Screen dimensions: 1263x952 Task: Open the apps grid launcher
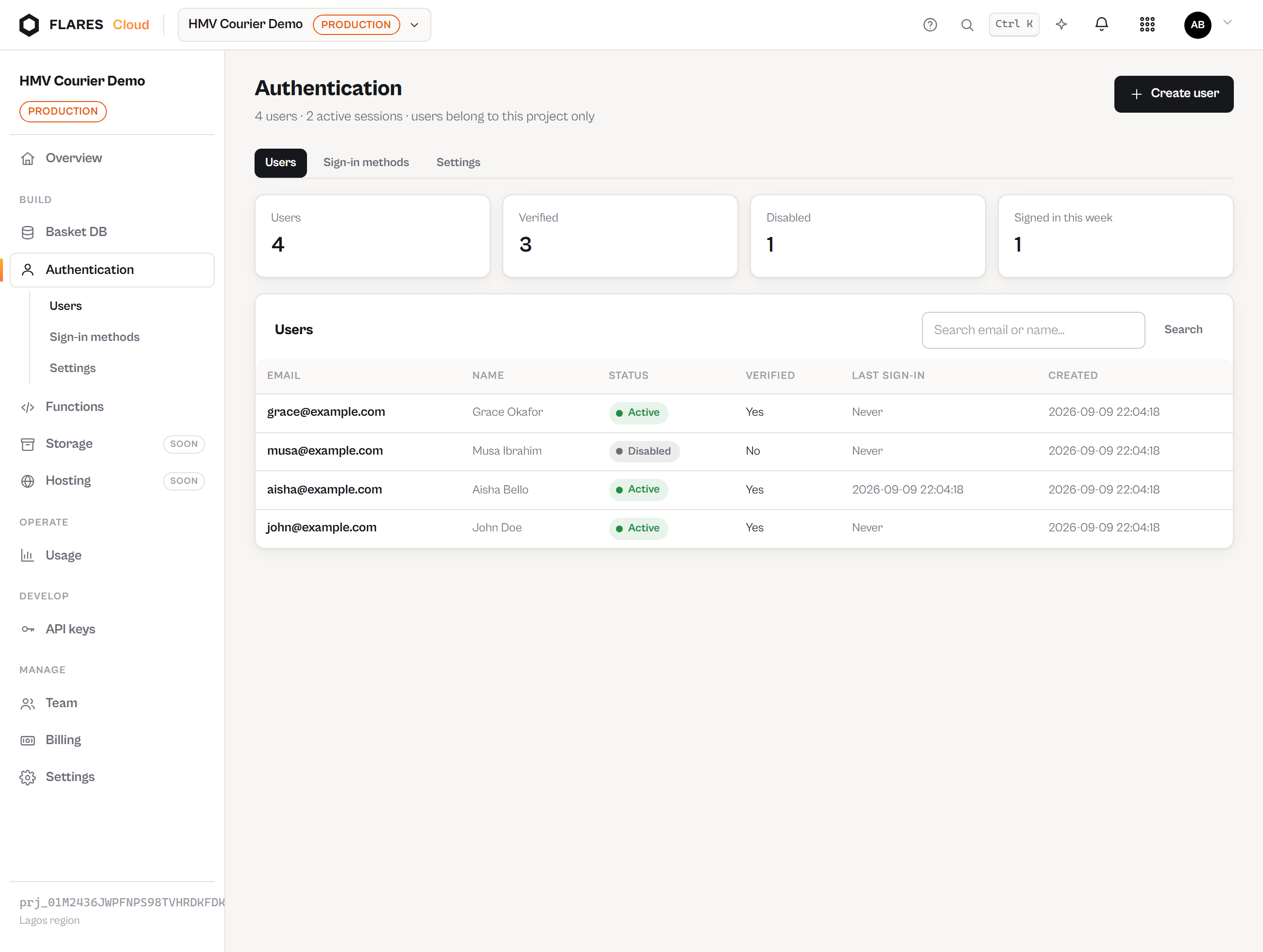(1147, 25)
